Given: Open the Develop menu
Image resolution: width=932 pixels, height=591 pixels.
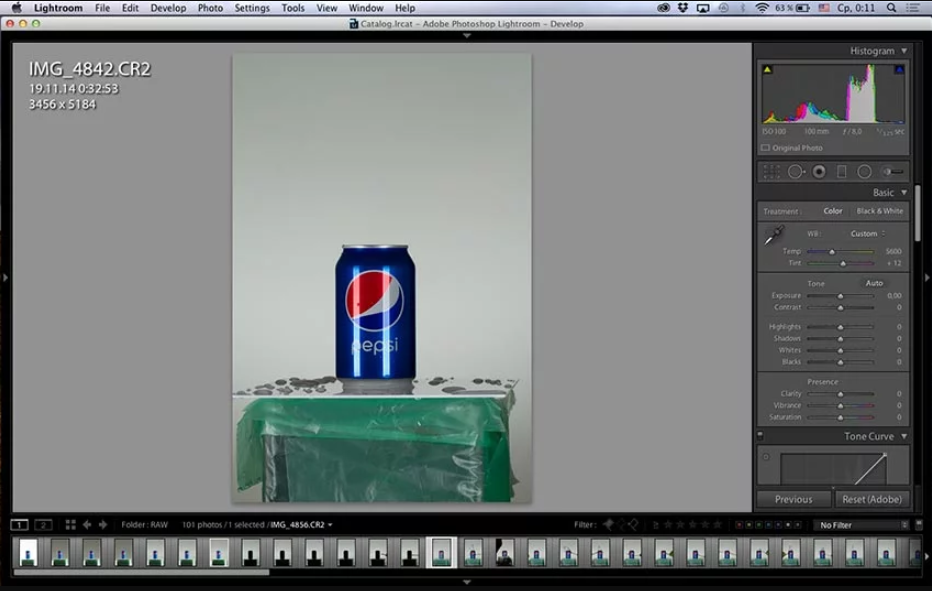Looking at the screenshot, I should (168, 8).
